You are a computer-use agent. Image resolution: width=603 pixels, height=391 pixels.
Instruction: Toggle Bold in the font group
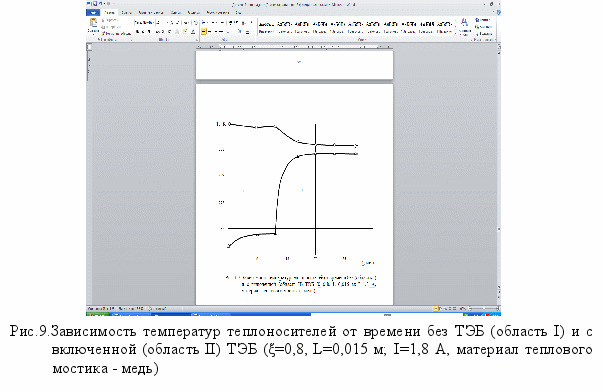(x=137, y=32)
